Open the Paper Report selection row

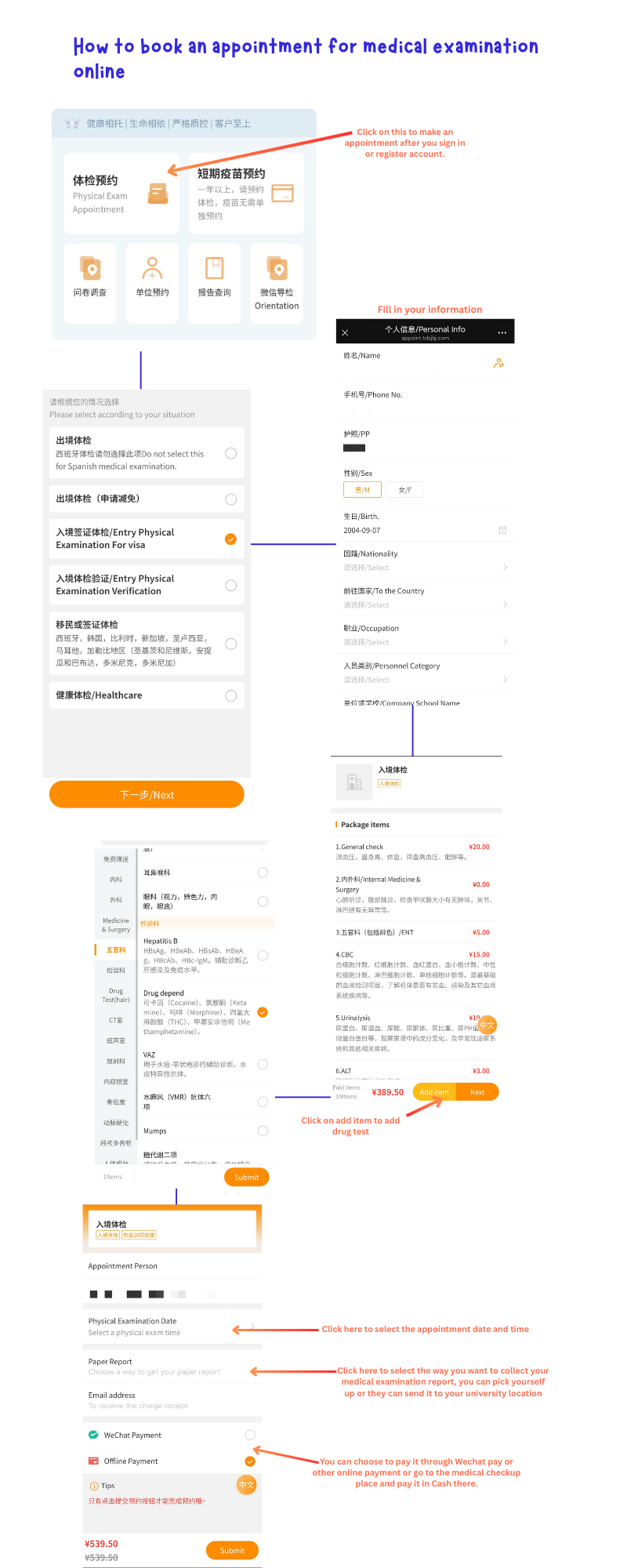click(x=172, y=1367)
